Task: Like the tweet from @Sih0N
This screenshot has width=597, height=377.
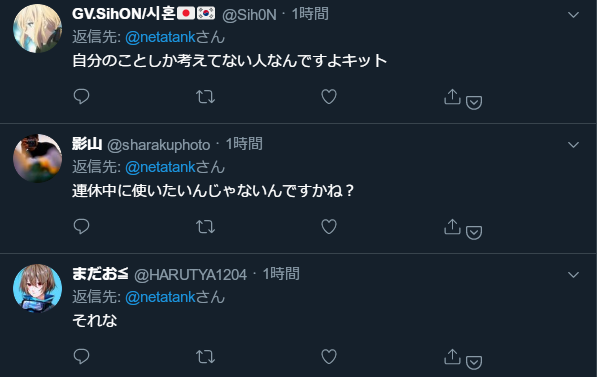Action: [x=329, y=97]
